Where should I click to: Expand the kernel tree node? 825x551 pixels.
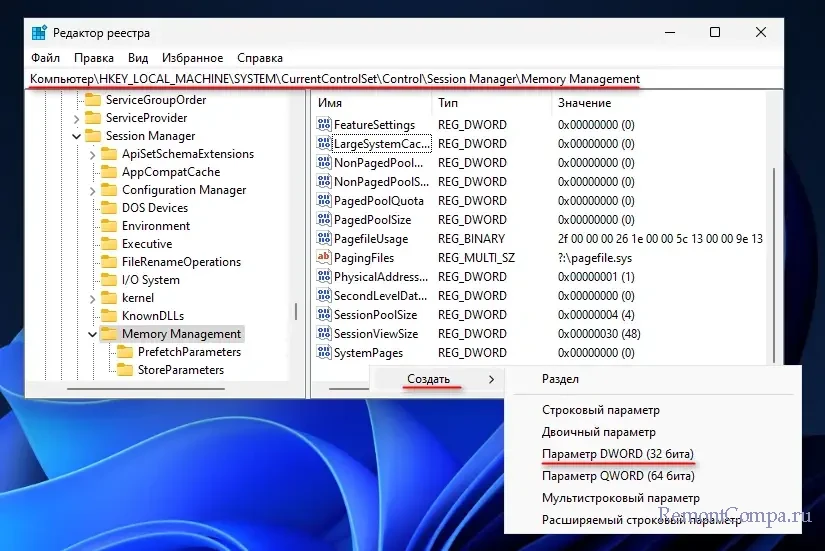[92, 298]
